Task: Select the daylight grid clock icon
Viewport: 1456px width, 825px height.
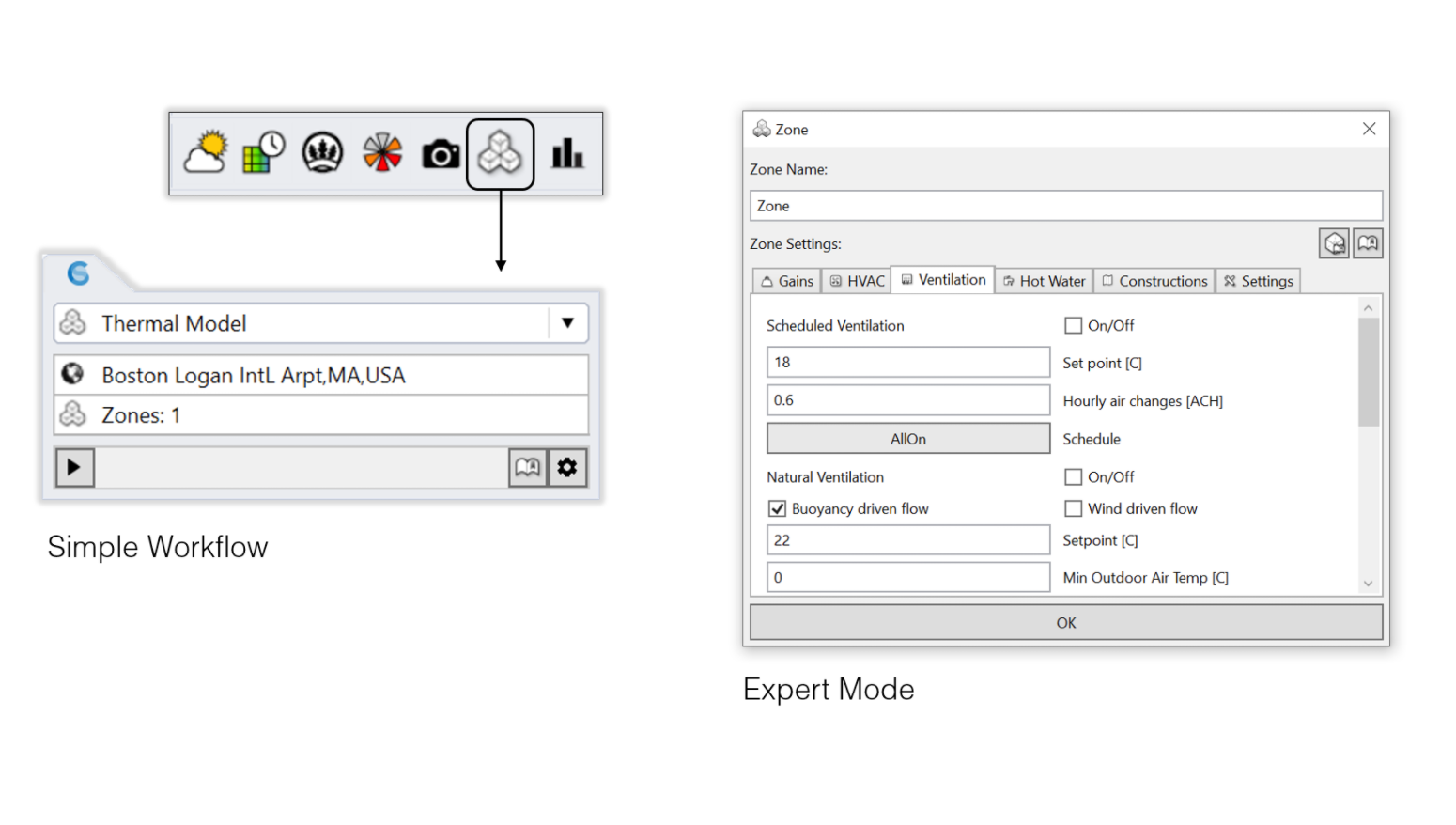Action: [x=264, y=153]
